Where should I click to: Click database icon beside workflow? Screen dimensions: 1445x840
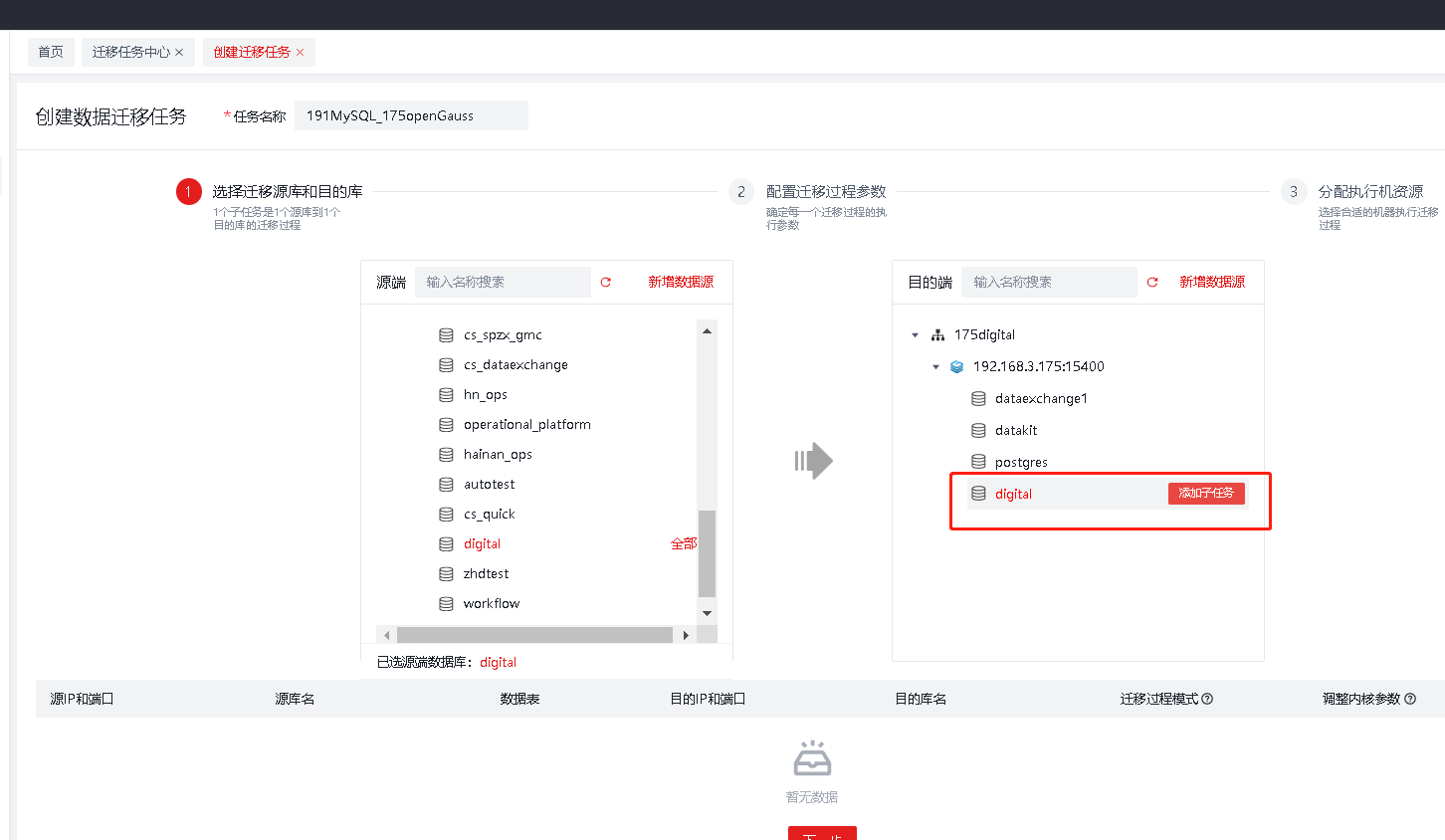(x=446, y=604)
